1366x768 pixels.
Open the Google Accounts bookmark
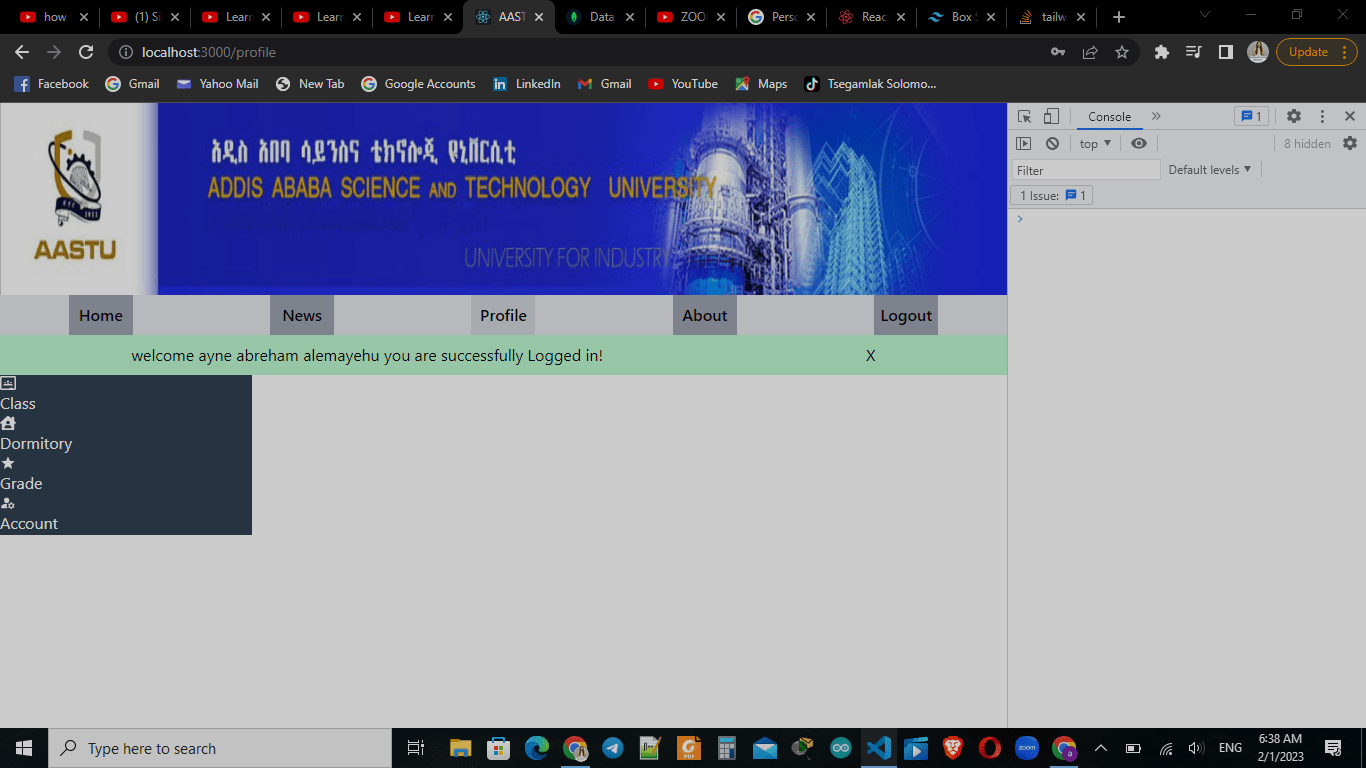coord(418,84)
